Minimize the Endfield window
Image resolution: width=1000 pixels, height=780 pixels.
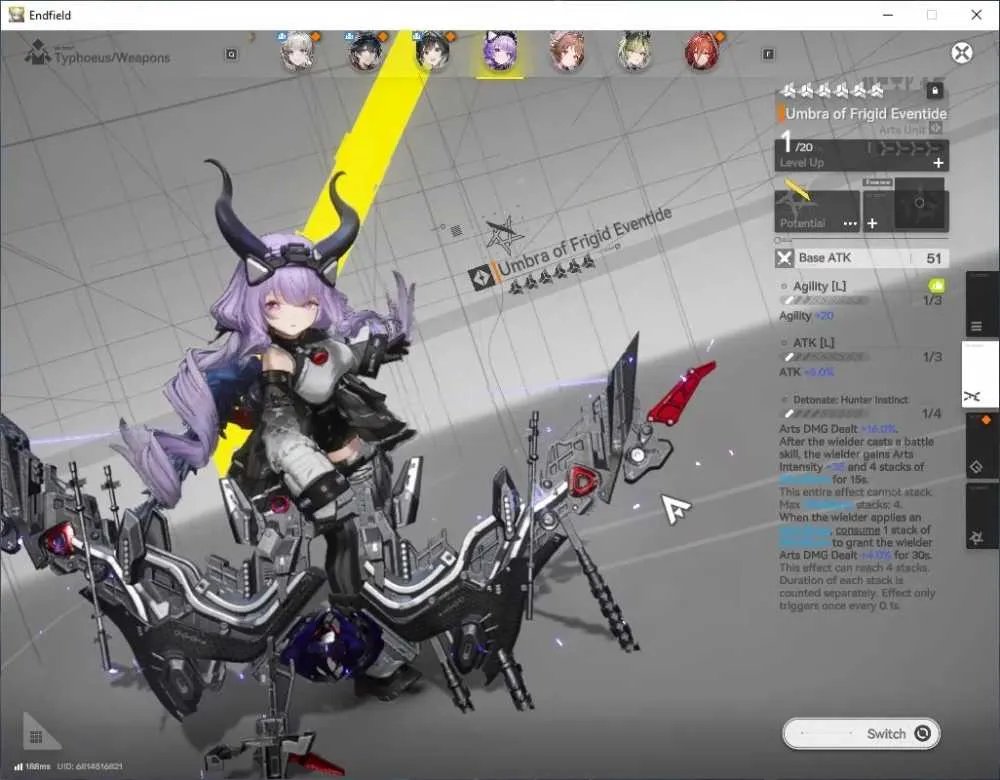888,15
